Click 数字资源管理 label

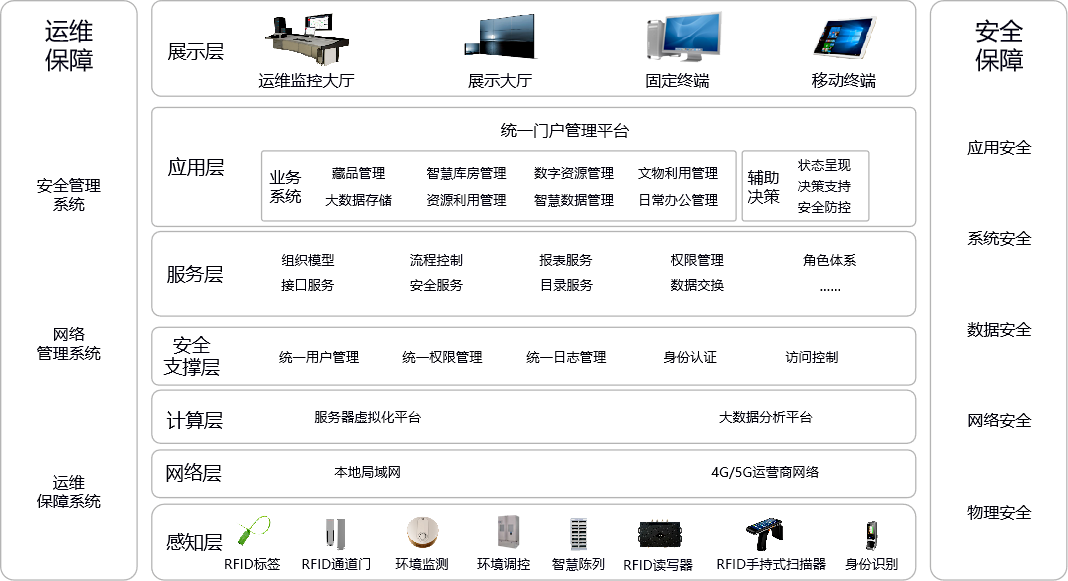(x=574, y=173)
